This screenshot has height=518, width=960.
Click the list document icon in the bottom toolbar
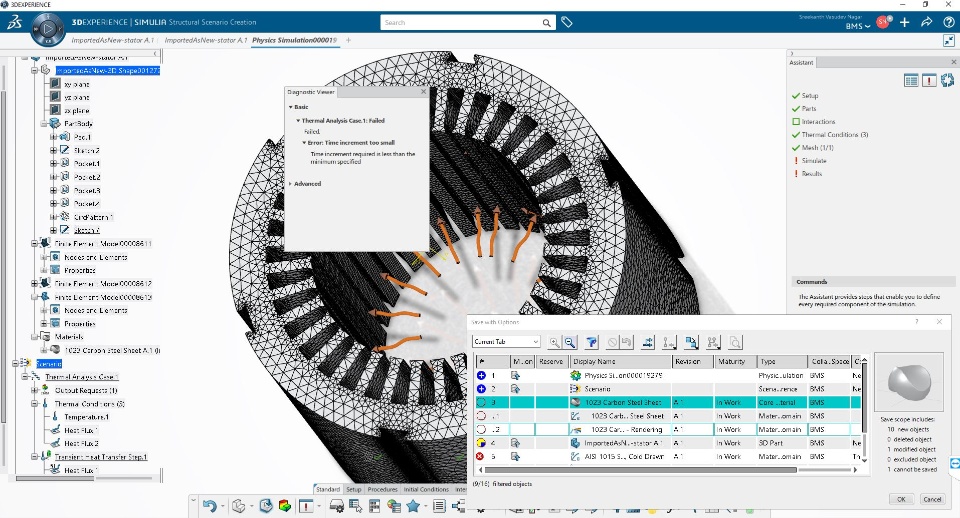coord(439,506)
